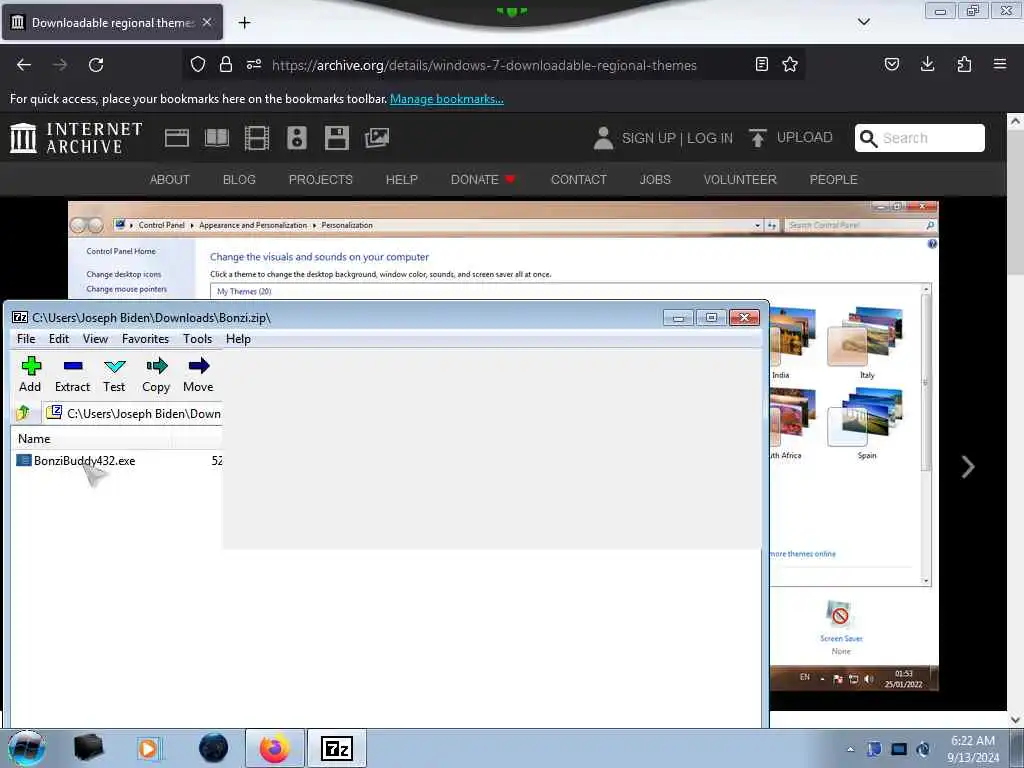Open the 7-Zip Favorites menu
1024x768 pixels.
pyautogui.click(x=145, y=339)
